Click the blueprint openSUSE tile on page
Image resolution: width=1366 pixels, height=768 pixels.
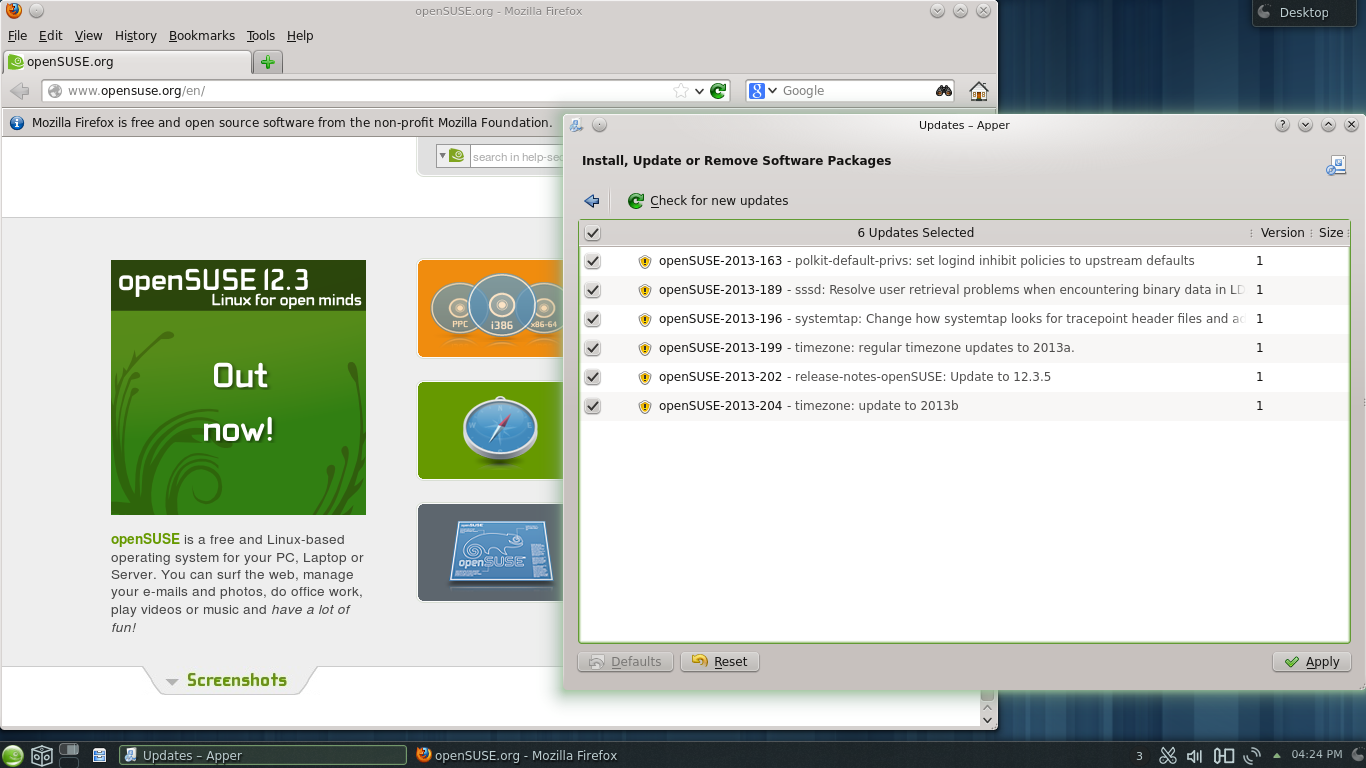490,552
